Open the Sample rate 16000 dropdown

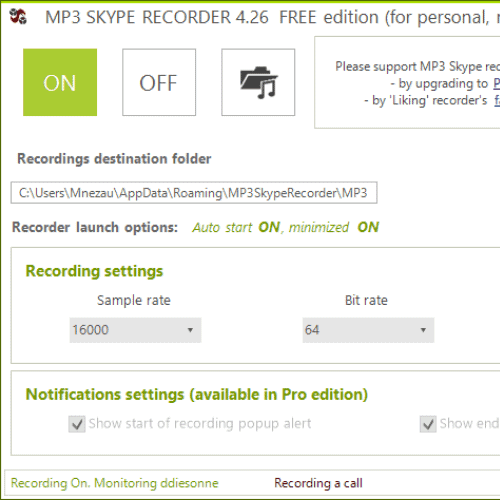click(135, 330)
